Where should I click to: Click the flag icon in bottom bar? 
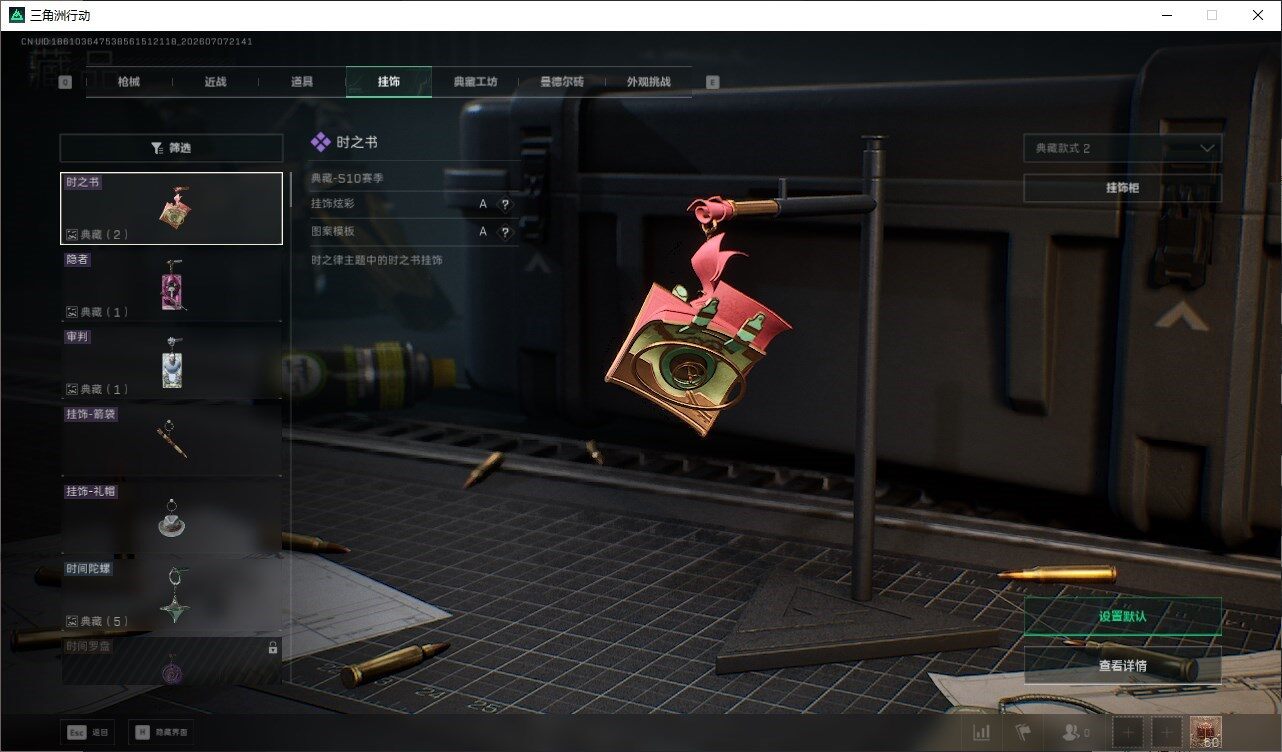(x=1023, y=733)
